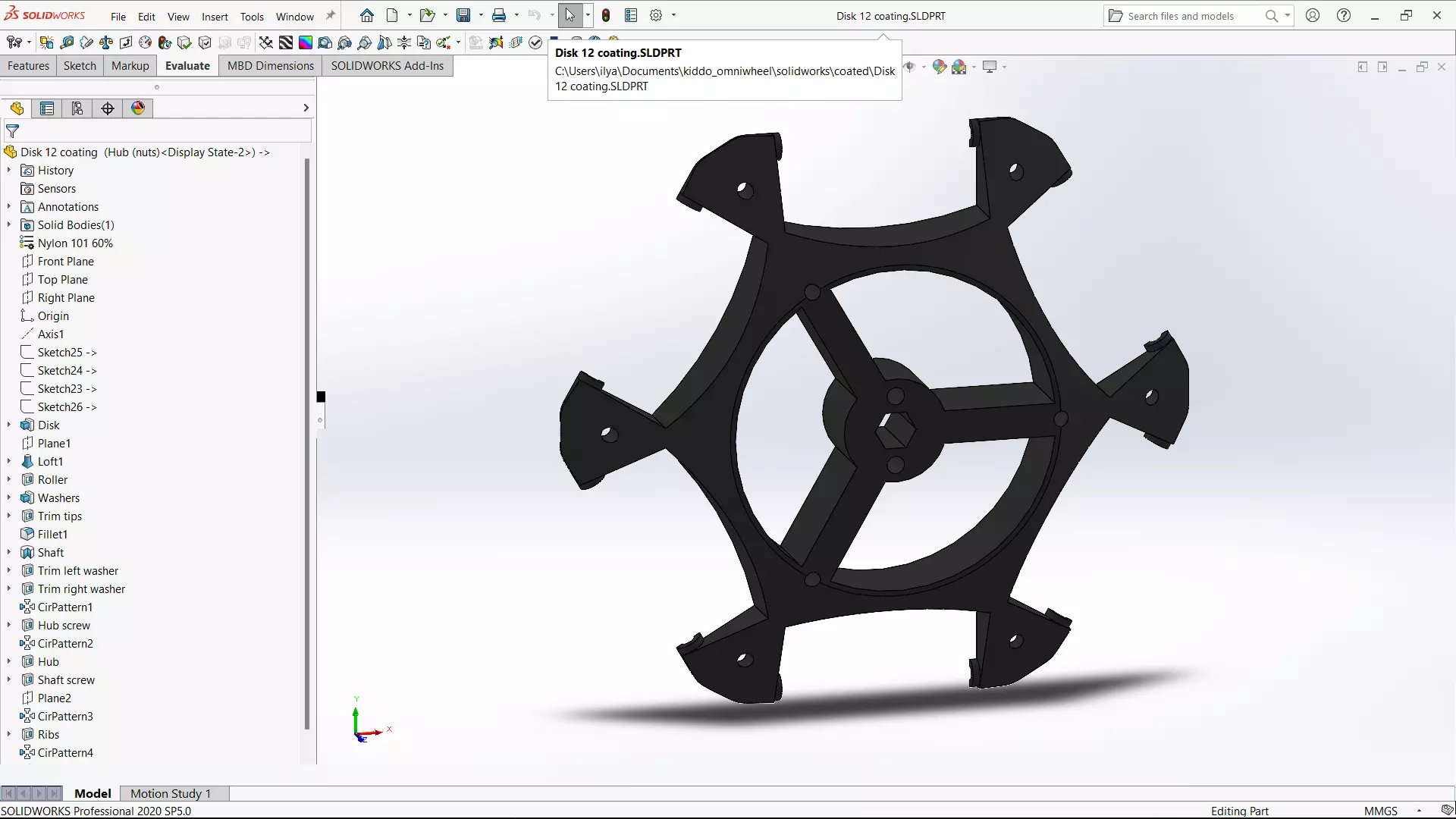This screenshot has height=819, width=1456.
Task: Select CirPattern3 in feature tree
Action: point(65,716)
